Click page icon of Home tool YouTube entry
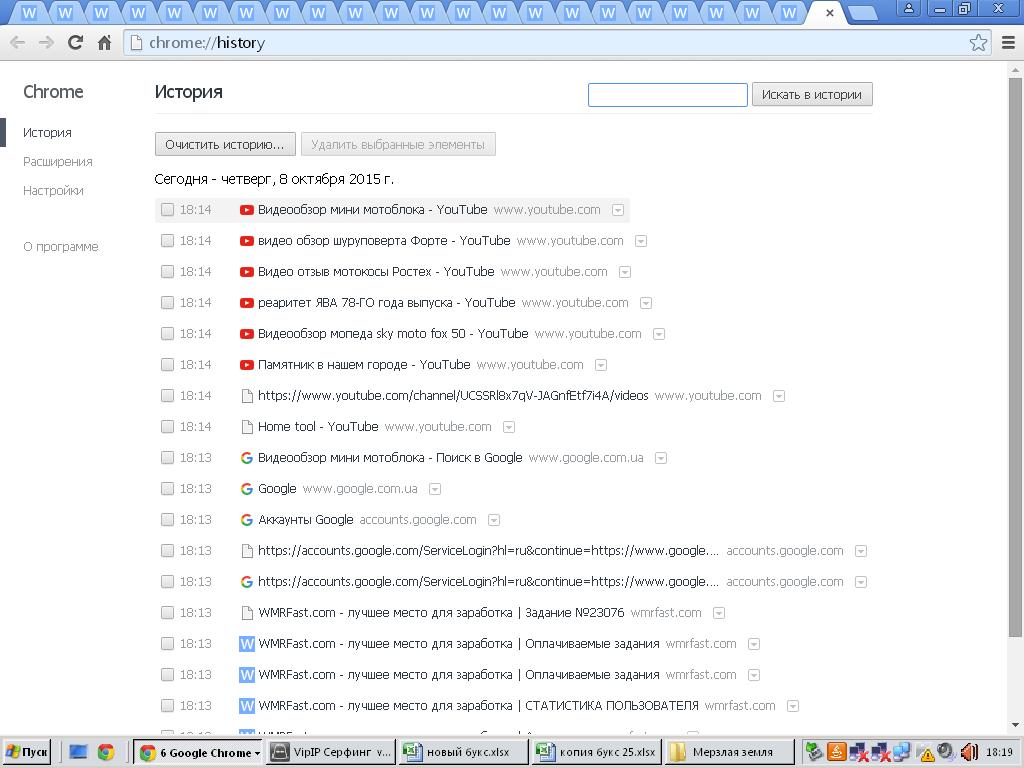This screenshot has height=768, width=1024. point(247,427)
